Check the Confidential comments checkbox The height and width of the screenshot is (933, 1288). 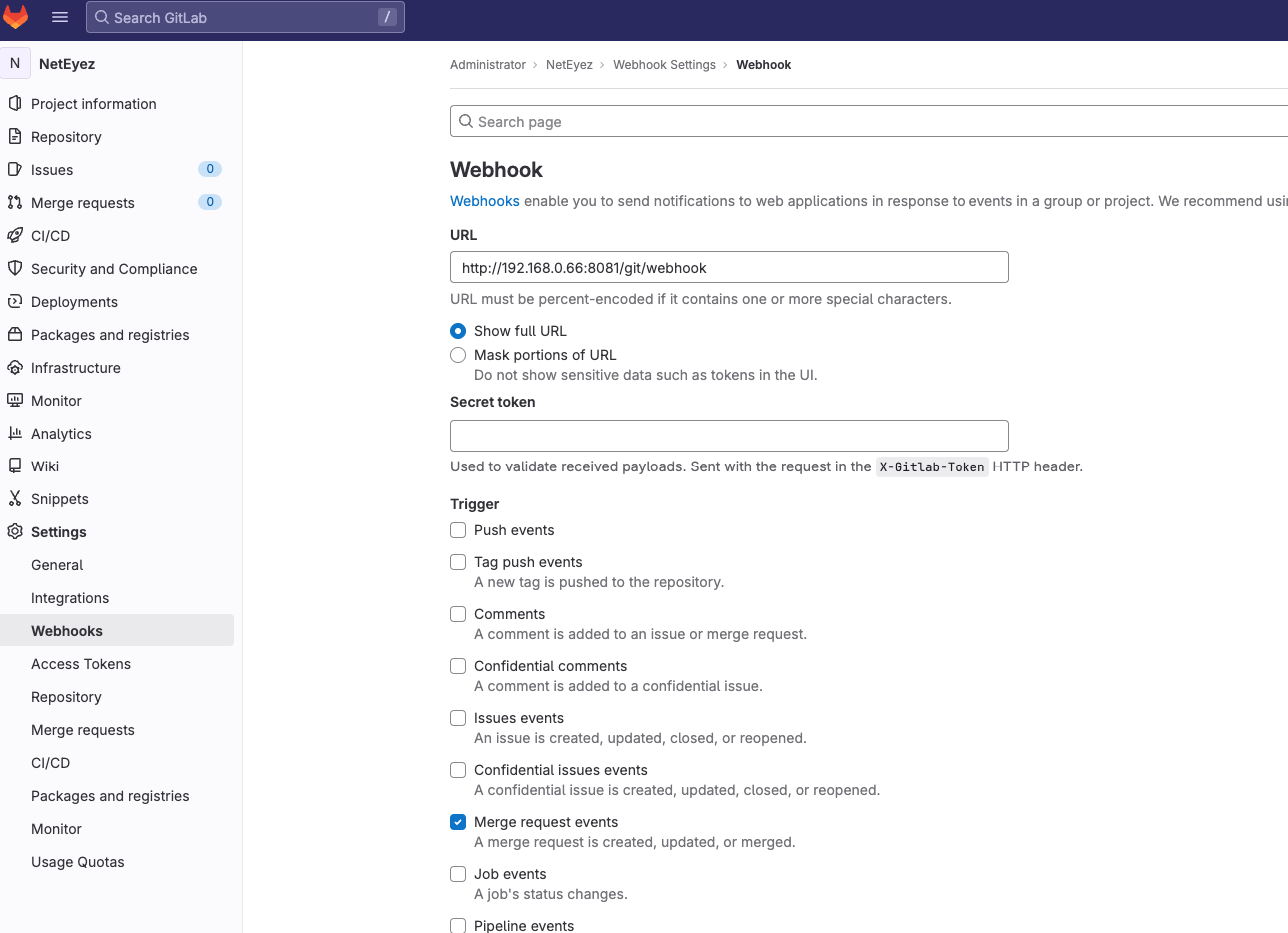tap(458, 666)
